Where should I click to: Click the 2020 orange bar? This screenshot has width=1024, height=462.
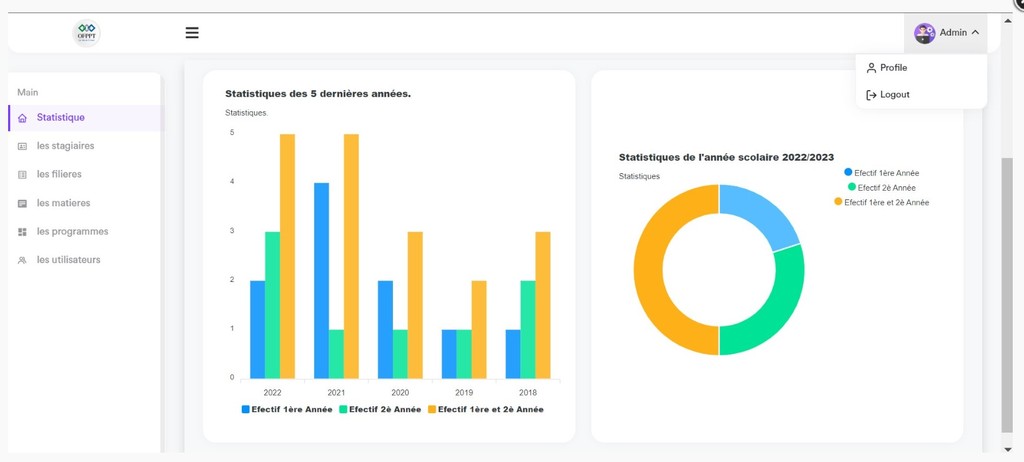click(415, 305)
